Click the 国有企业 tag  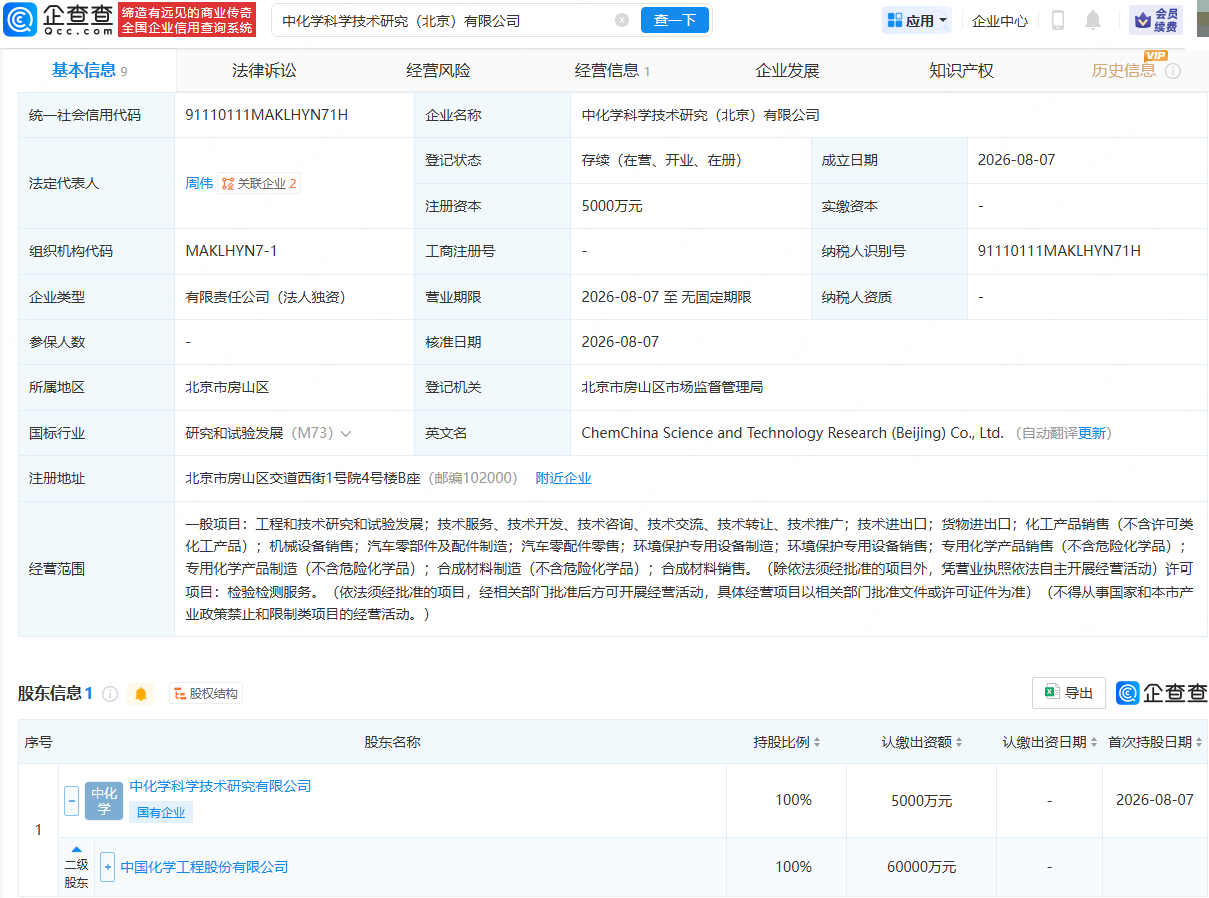161,812
